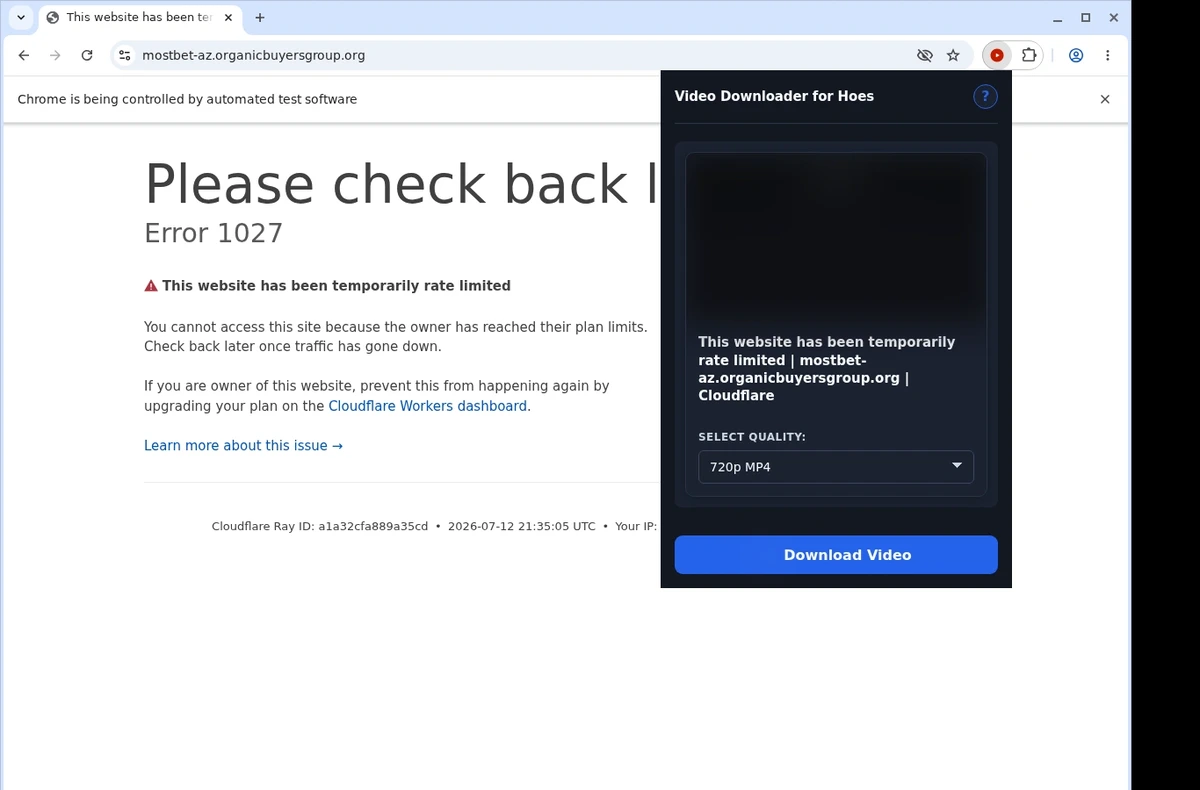Click the 'SELECT QUALITY:' label
The image size is (1200, 790).
[x=752, y=437]
